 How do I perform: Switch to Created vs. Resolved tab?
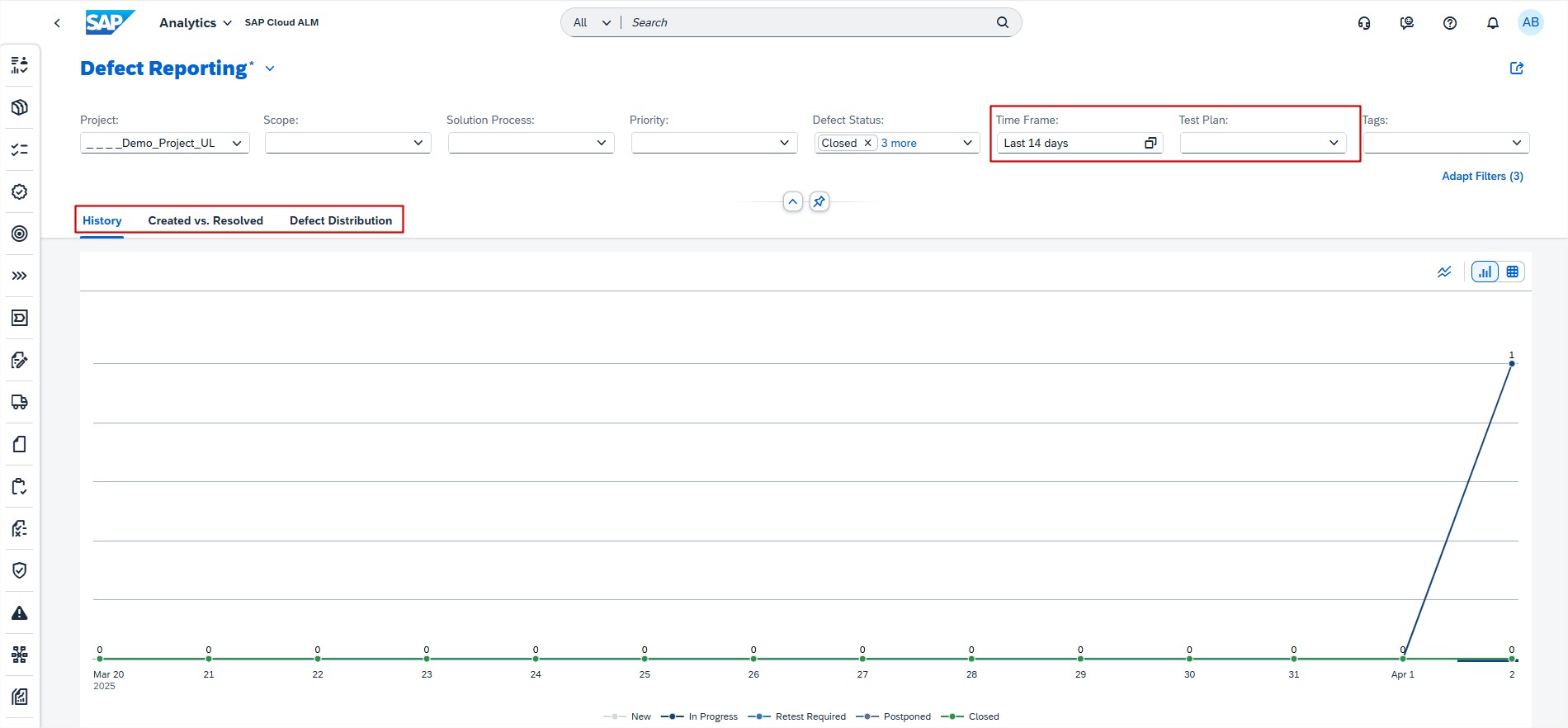(205, 220)
